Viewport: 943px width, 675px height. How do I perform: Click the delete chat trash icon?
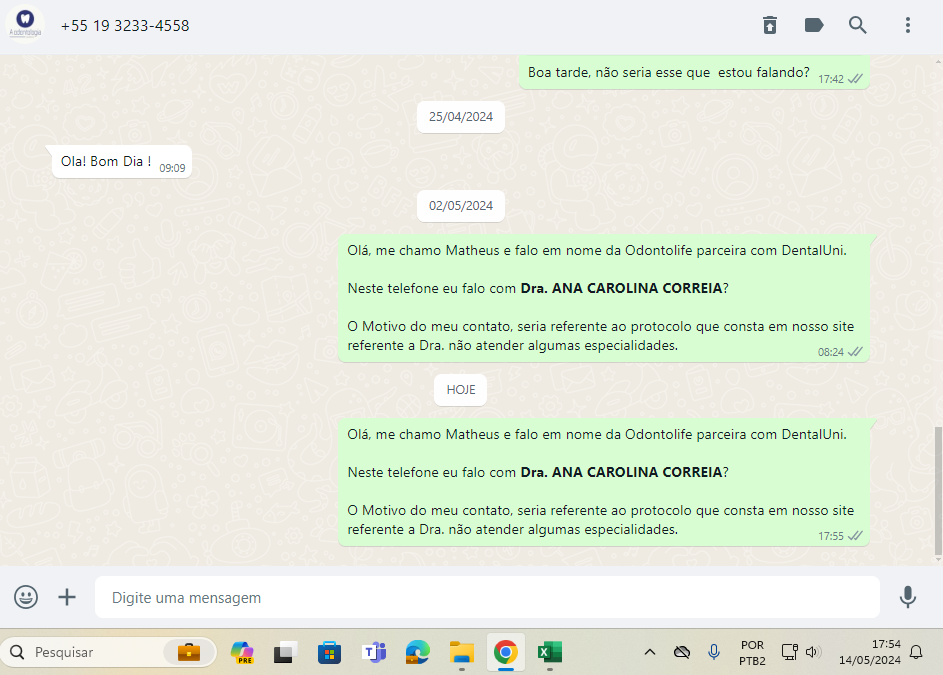pos(770,25)
